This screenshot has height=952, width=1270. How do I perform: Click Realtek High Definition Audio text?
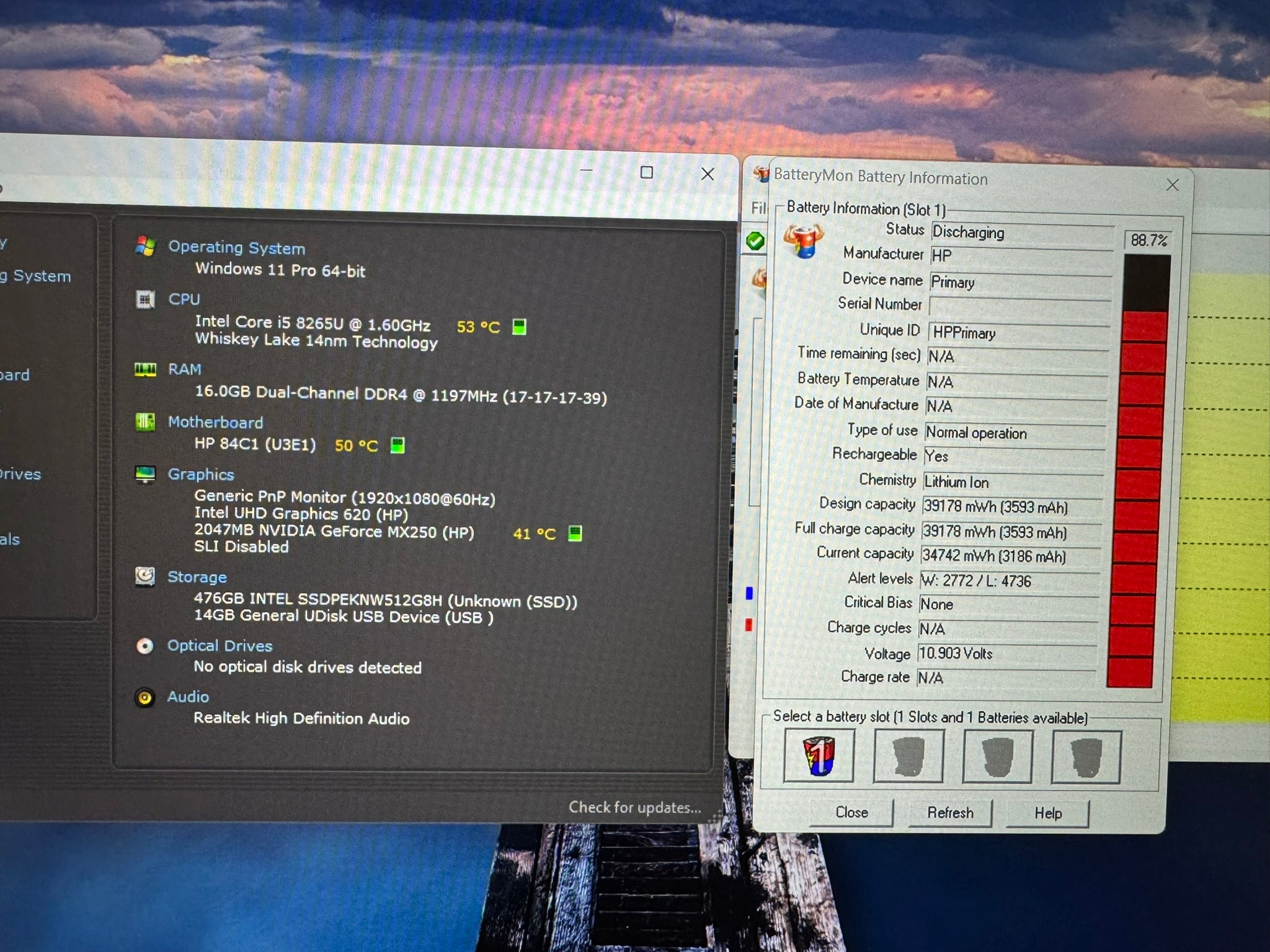point(301,718)
